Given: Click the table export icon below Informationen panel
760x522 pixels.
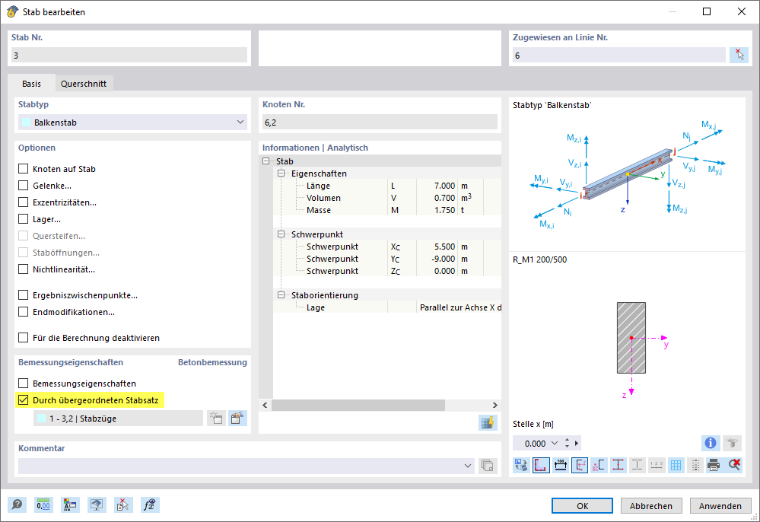Looking at the screenshot, I should [x=488, y=422].
